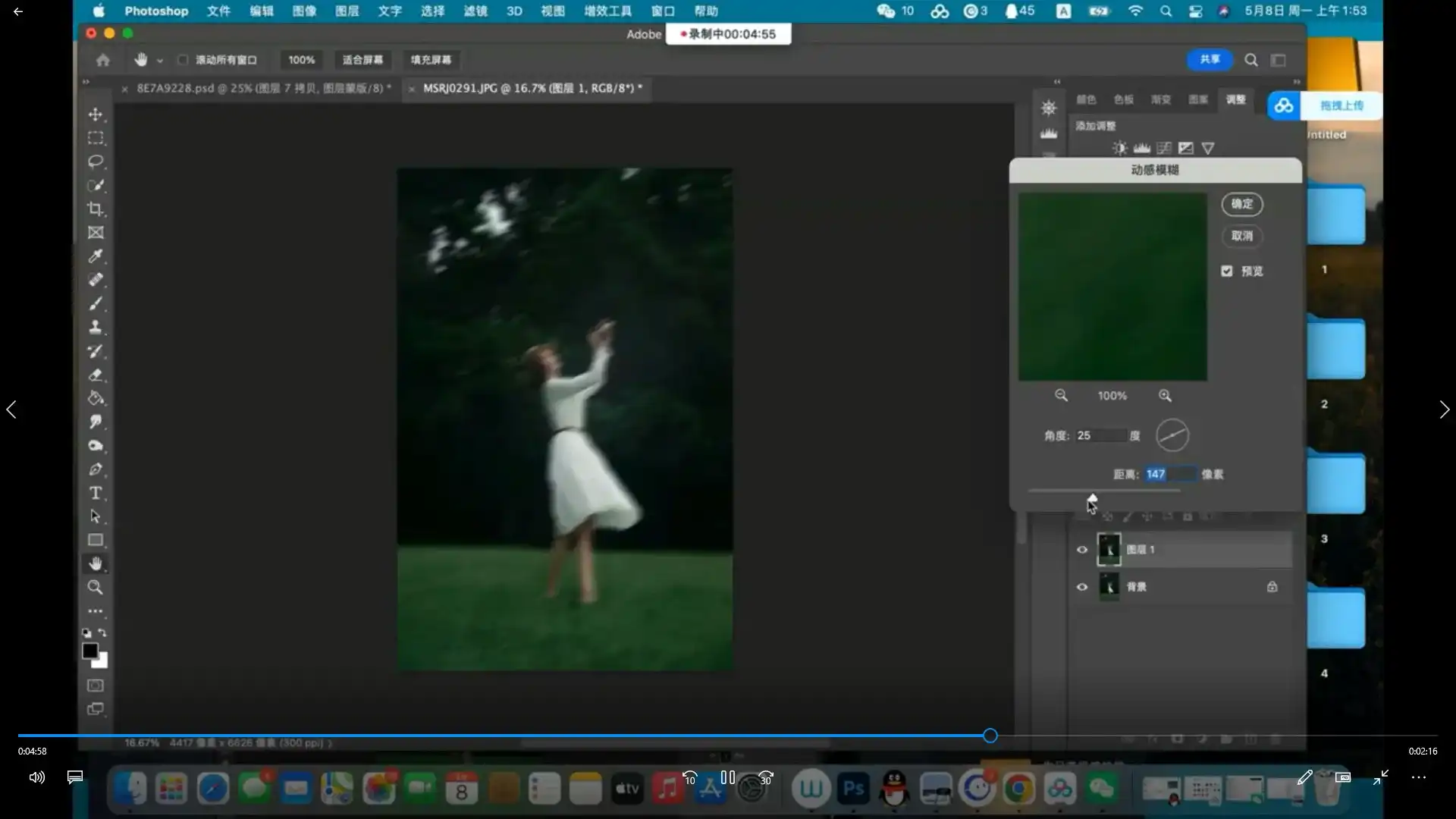Screen dimensions: 1456x819
Task: Expand the collapsed toolbar chevrons
Action: pyautogui.click(x=86, y=81)
